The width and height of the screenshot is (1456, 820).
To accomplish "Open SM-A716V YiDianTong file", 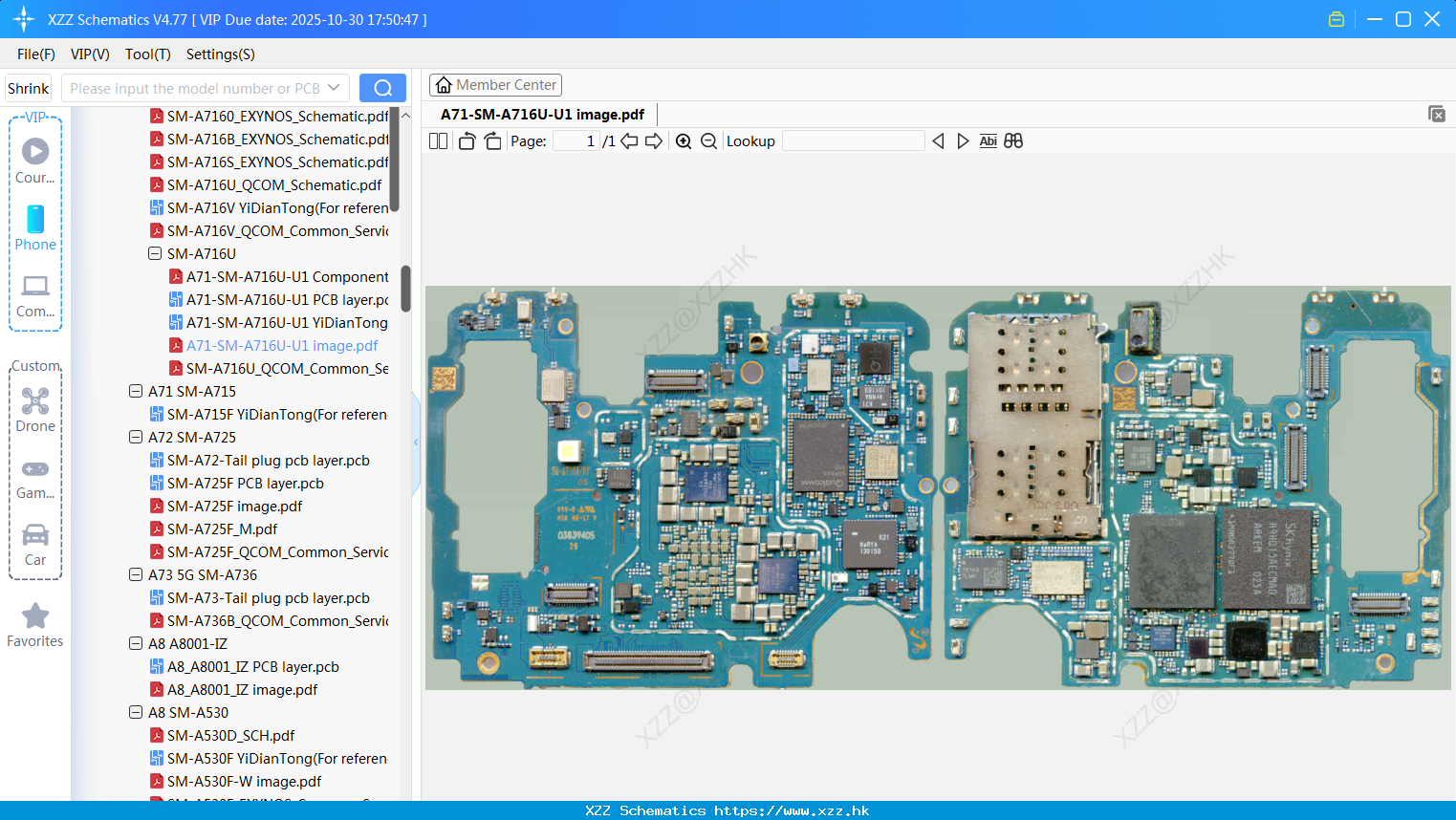I will coord(270,207).
